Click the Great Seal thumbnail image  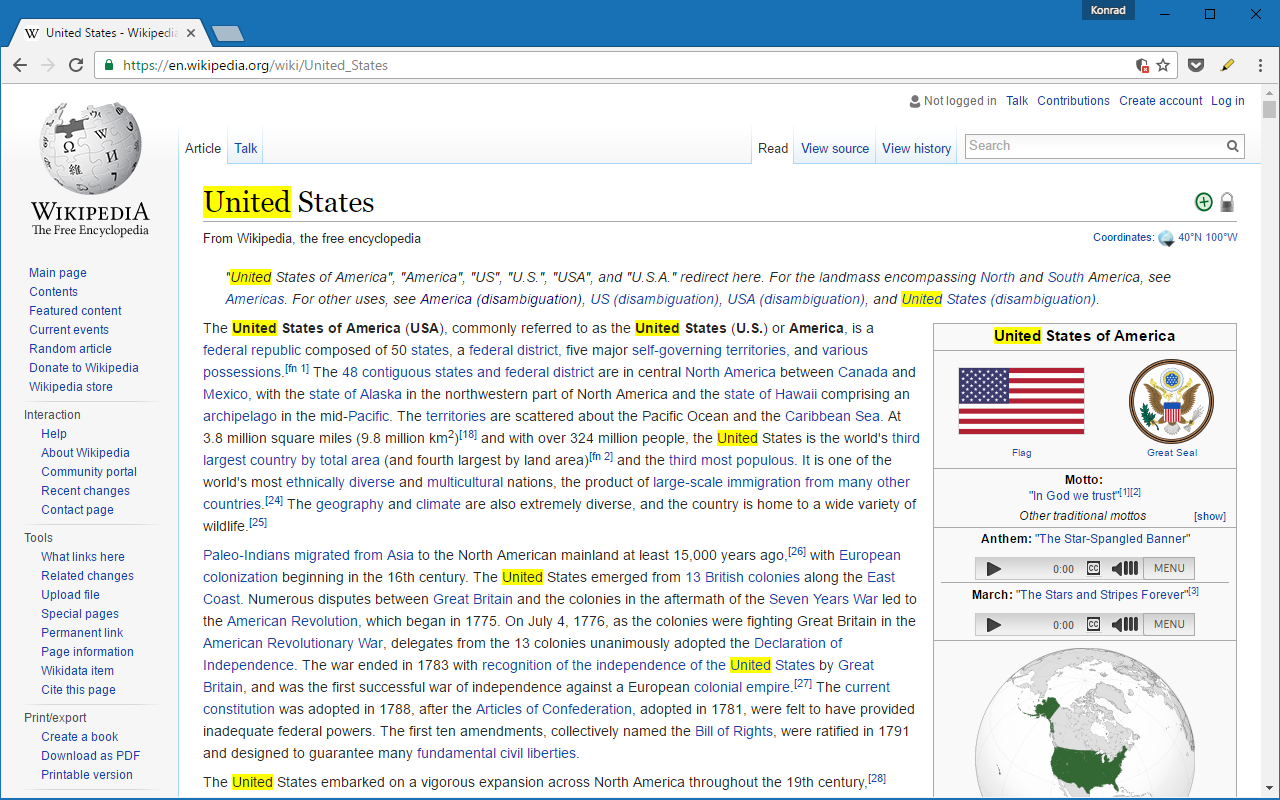click(x=1171, y=401)
